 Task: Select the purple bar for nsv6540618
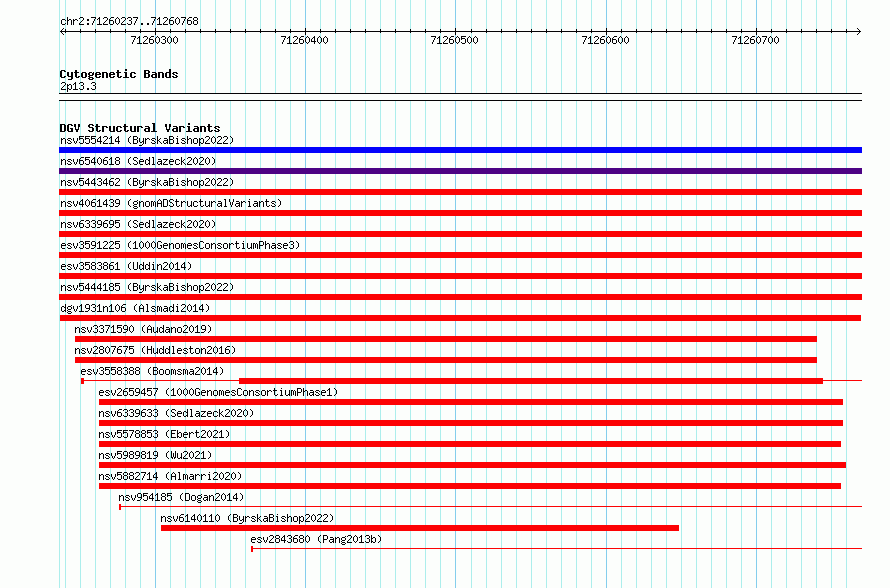point(460,171)
